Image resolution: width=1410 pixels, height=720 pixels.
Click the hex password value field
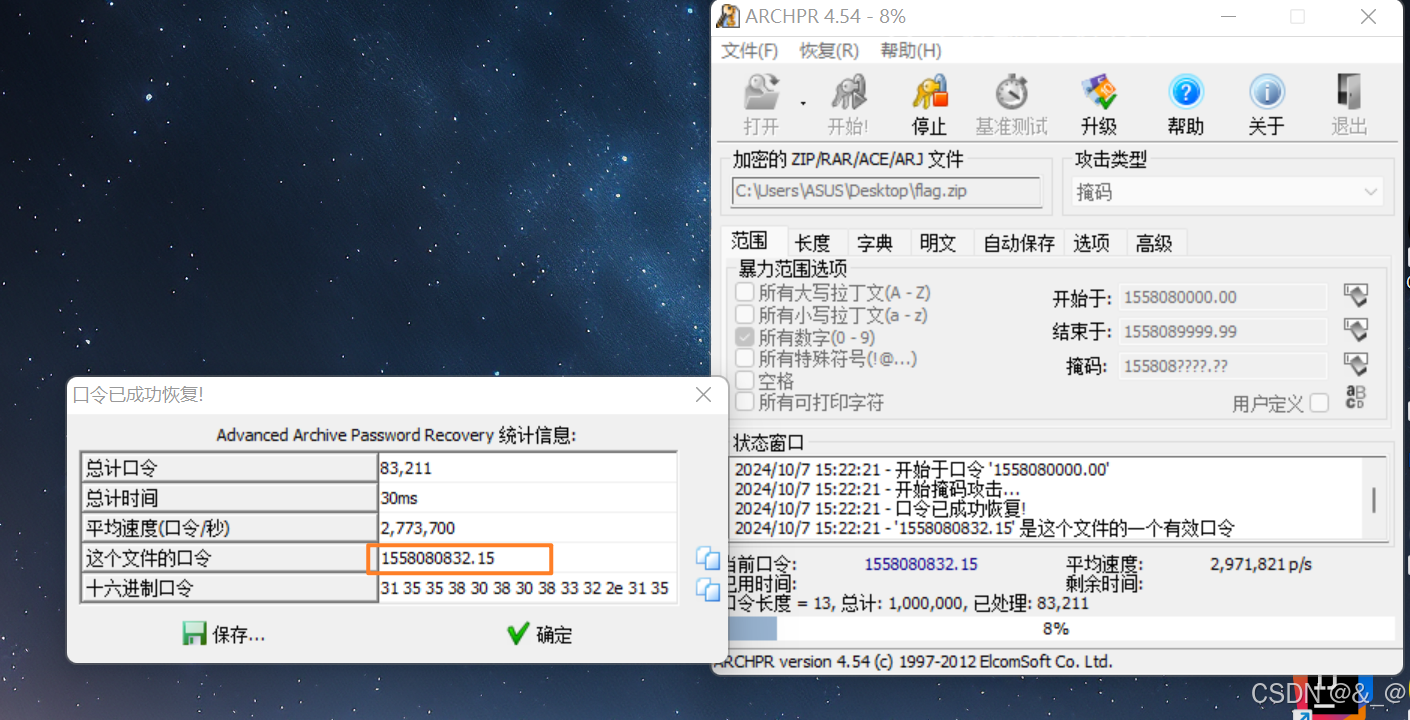click(527, 589)
